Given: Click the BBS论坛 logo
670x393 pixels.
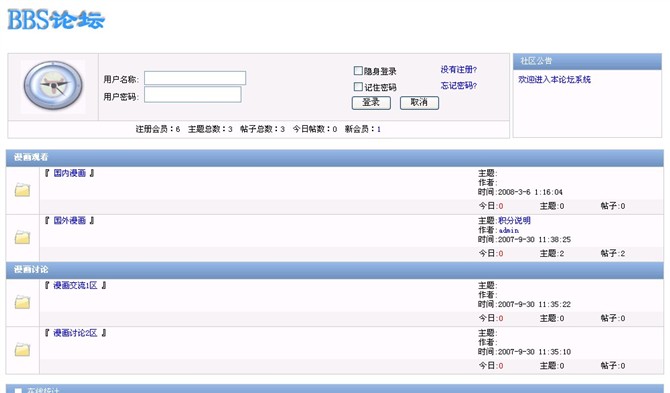Looking at the screenshot, I should [56, 20].
